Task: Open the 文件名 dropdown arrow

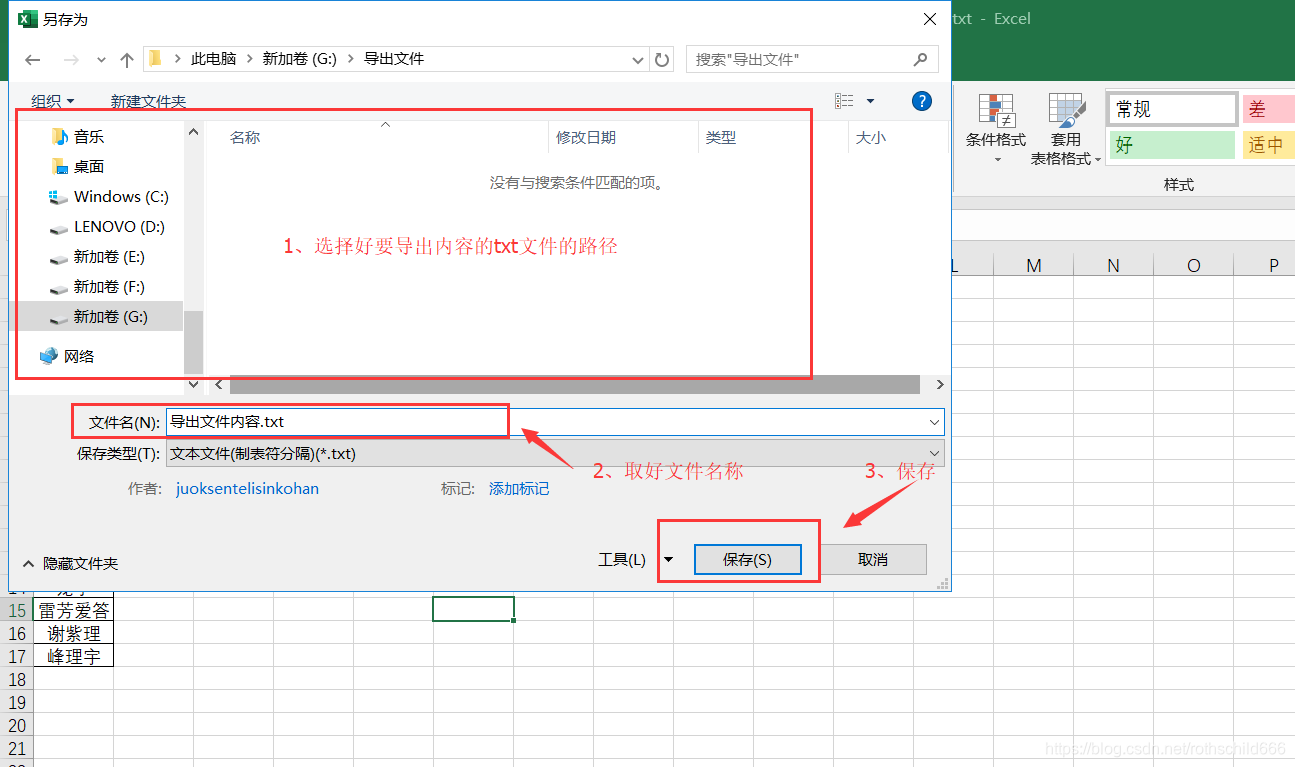Action: pyautogui.click(x=935, y=423)
